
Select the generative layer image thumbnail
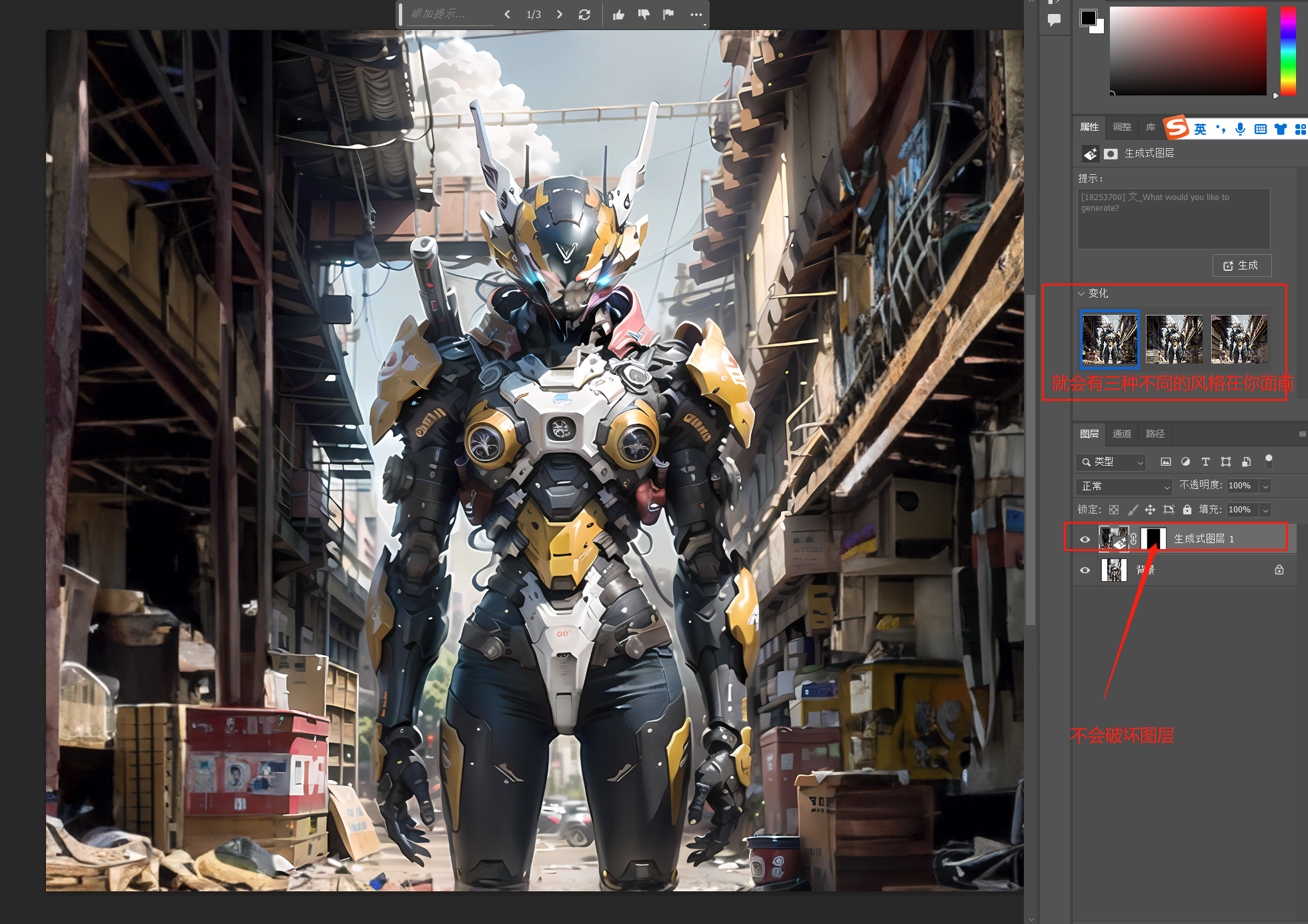coord(1113,538)
